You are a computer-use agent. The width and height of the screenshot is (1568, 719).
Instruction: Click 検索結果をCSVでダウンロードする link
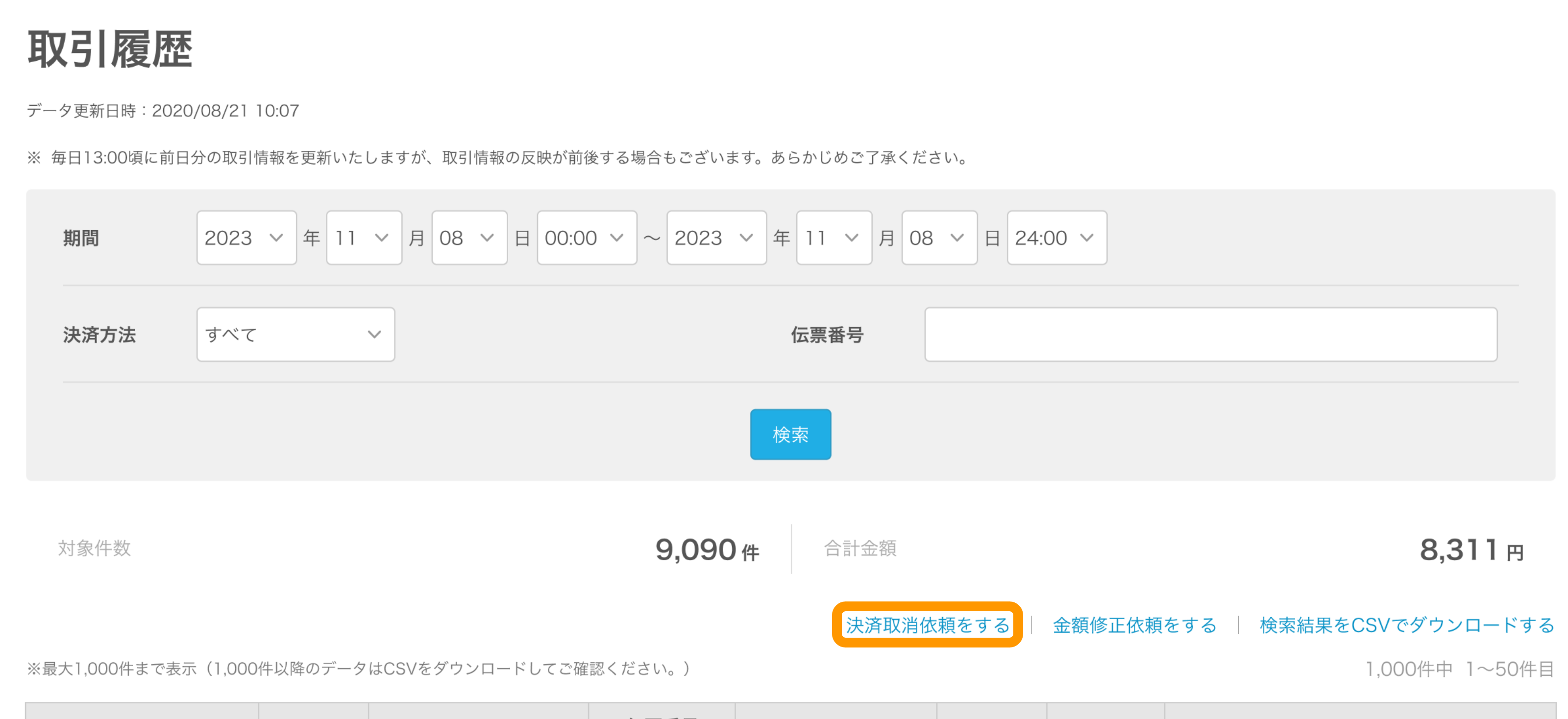point(1407,625)
